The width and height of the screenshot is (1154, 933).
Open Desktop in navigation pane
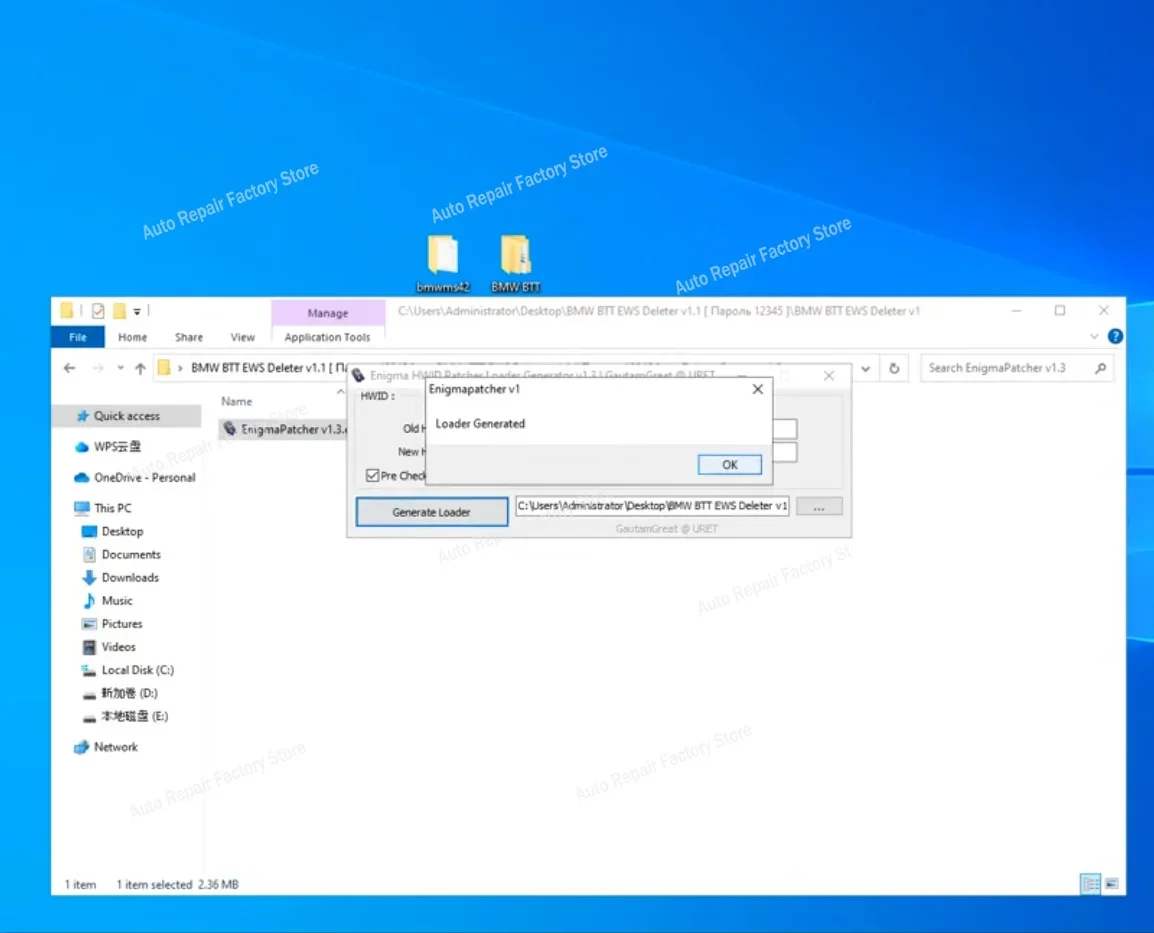point(122,531)
